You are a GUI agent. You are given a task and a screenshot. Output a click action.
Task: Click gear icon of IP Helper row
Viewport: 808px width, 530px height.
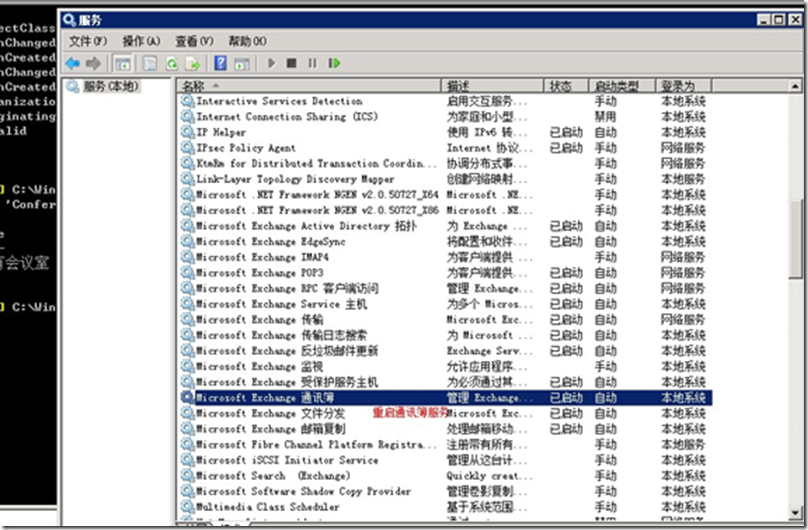coord(187,132)
